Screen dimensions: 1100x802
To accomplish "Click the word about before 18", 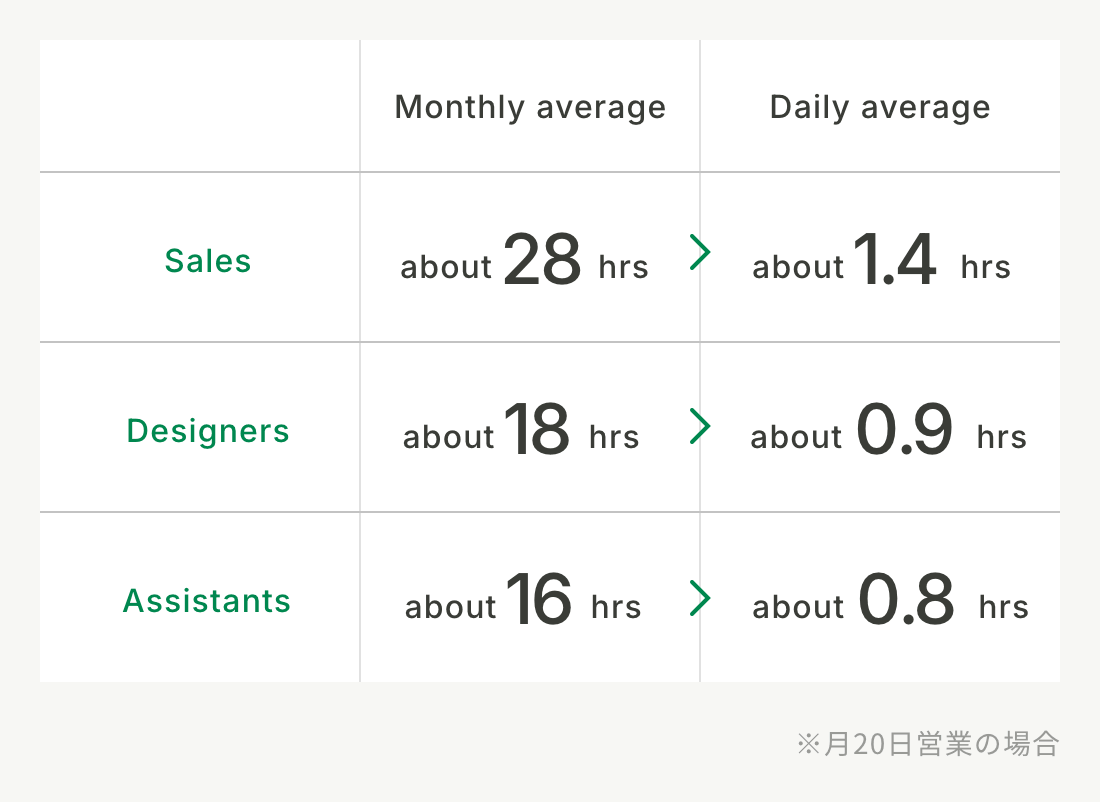I will [x=448, y=436].
